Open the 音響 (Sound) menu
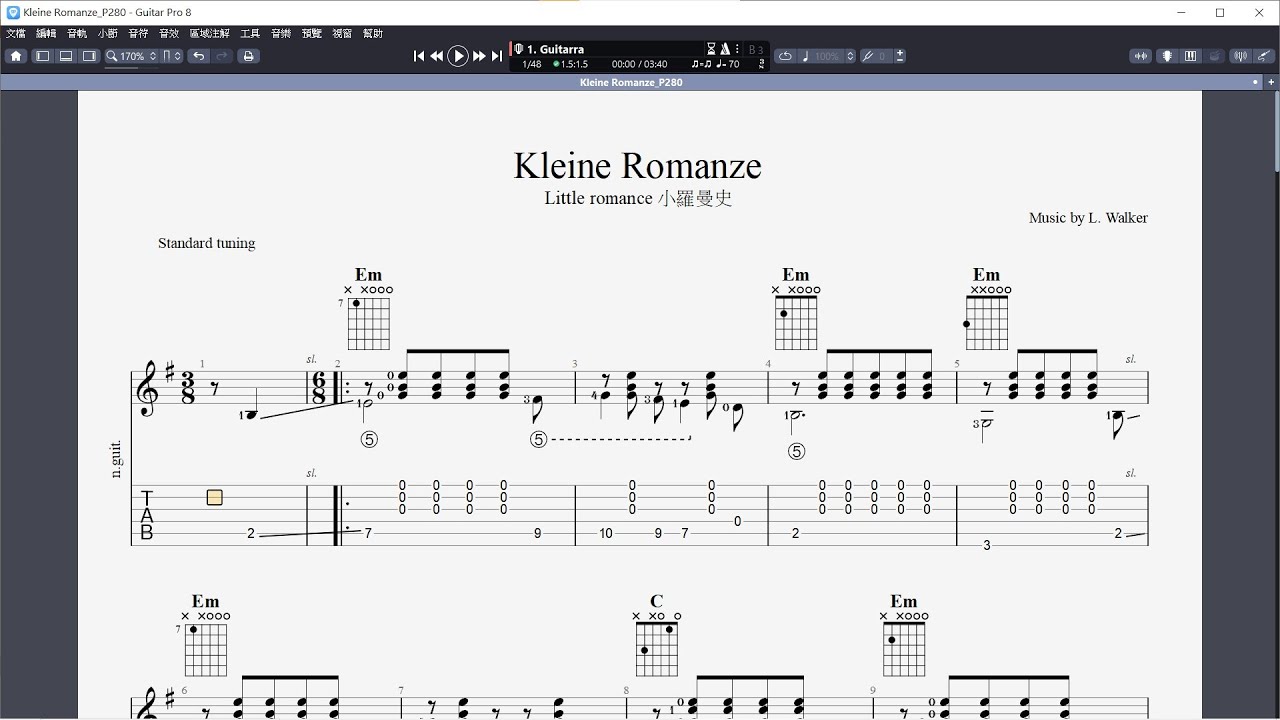The image size is (1280, 720). pyautogui.click(x=281, y=33)
